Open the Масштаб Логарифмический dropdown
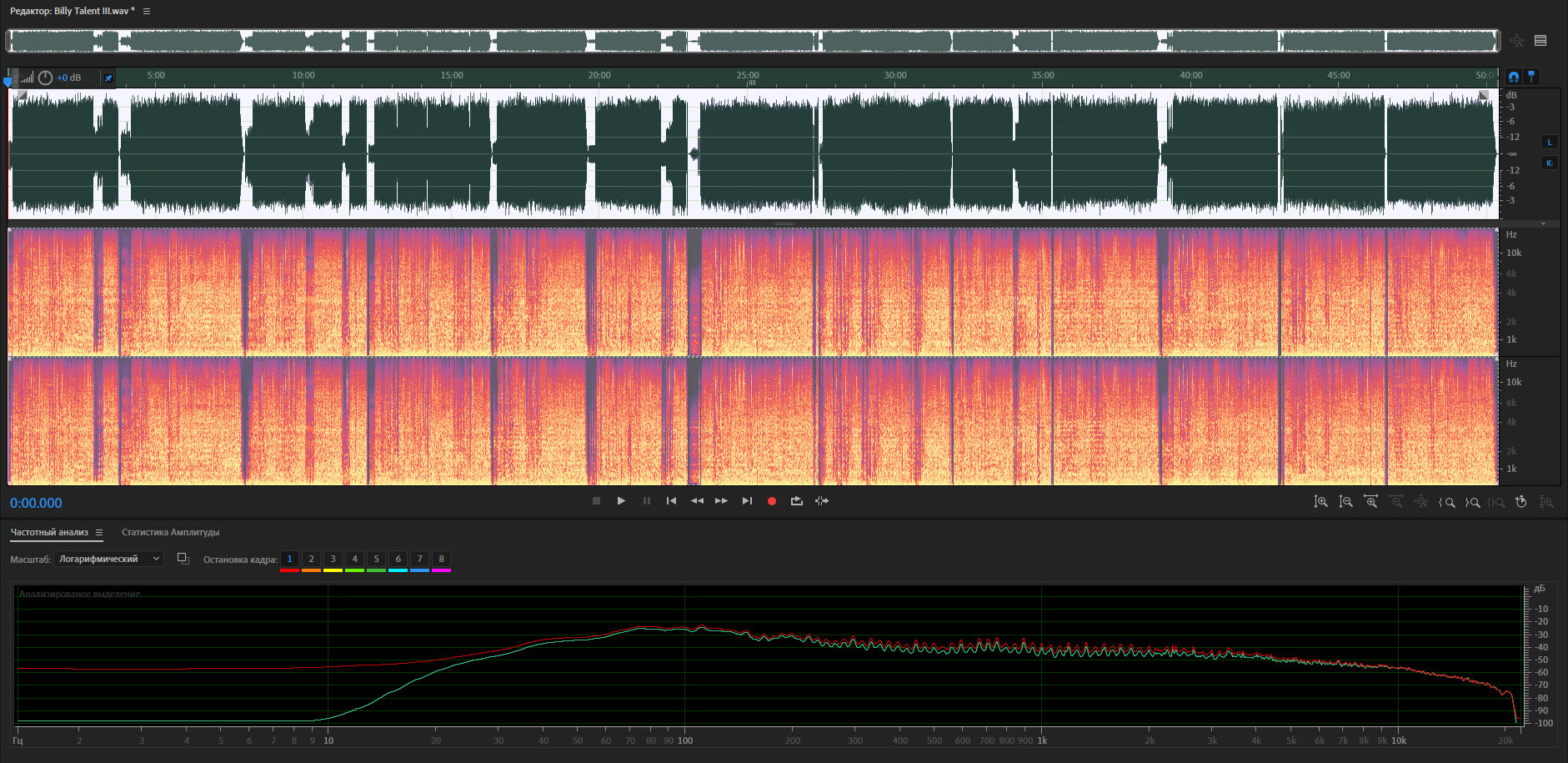 pyautogui.click(x=108, y=559)
